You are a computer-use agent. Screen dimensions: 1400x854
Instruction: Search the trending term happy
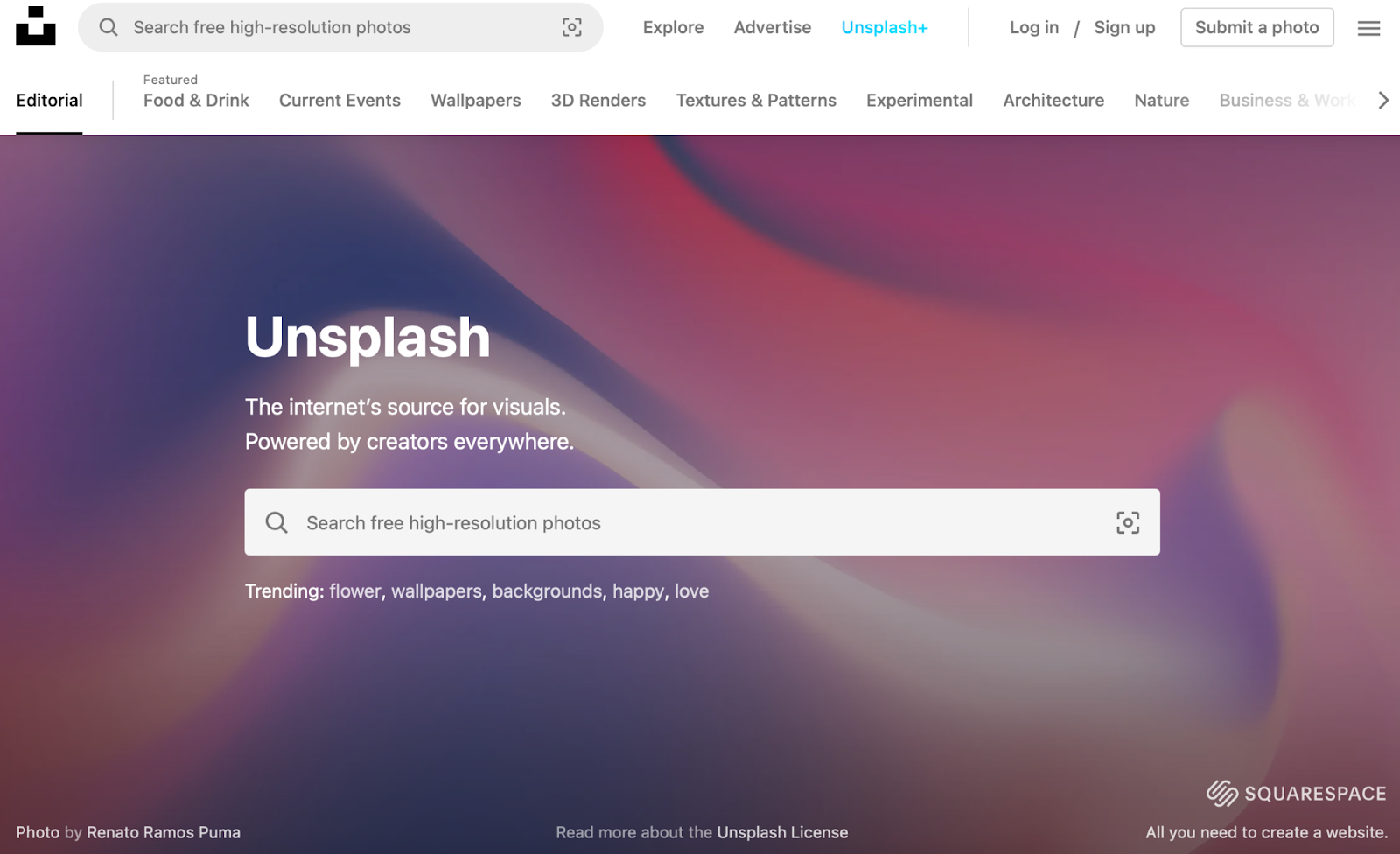639,591
